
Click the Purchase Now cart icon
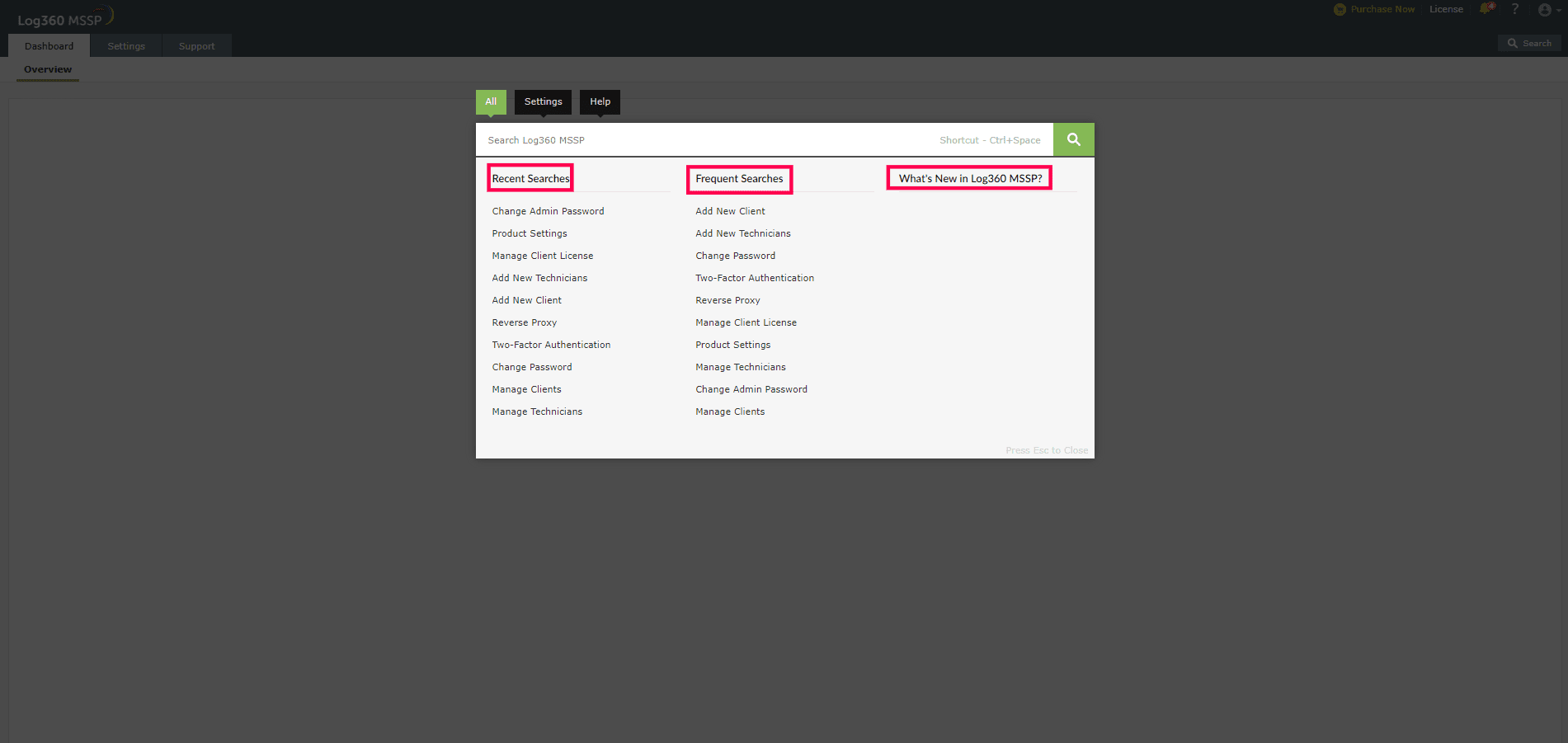click(x=1340, y=9)
